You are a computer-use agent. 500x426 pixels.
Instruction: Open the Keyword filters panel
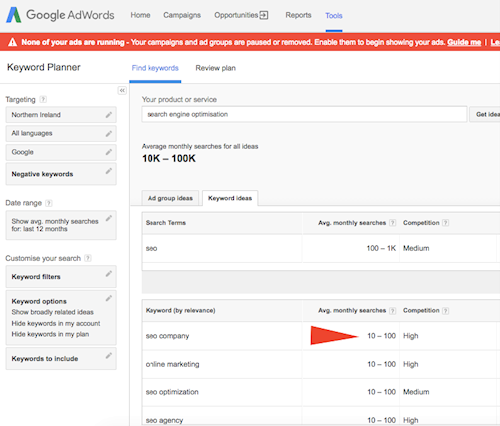(61, 276)
